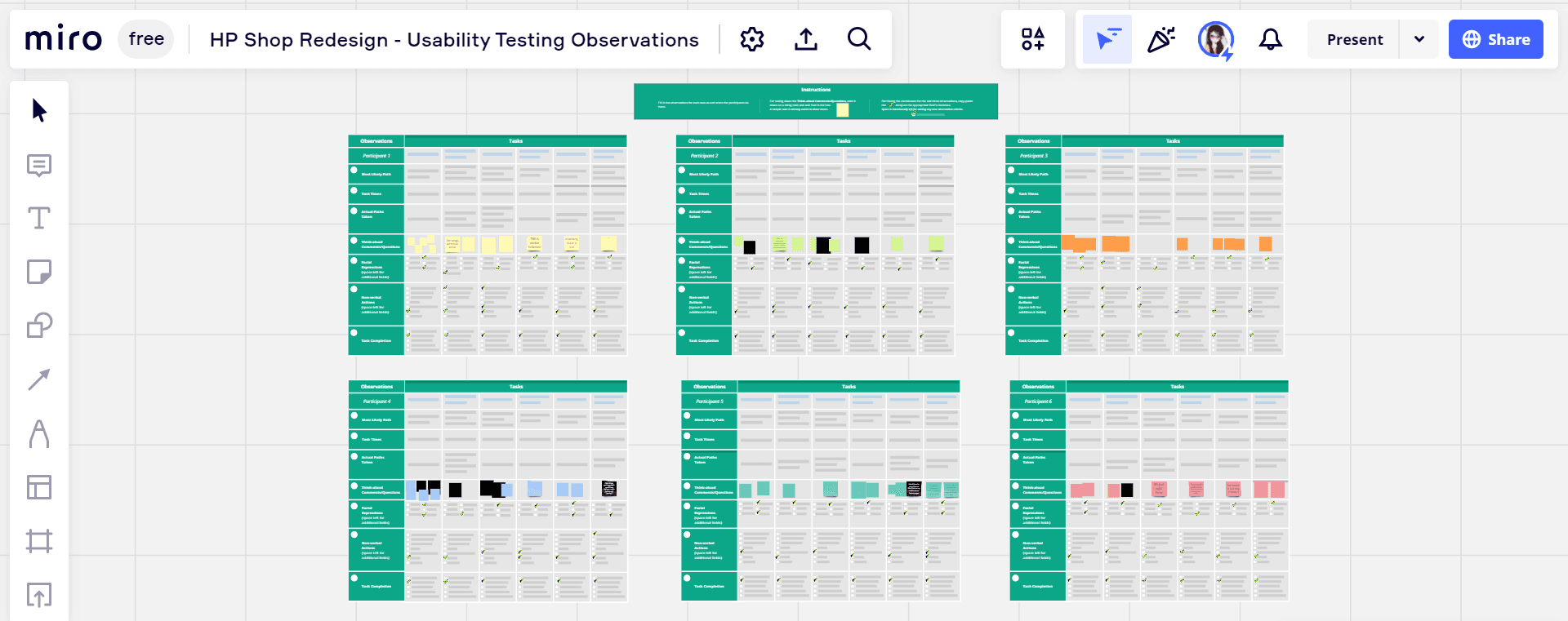Open the Templates layout tool

pyautogui.click(x=39, y=487)
